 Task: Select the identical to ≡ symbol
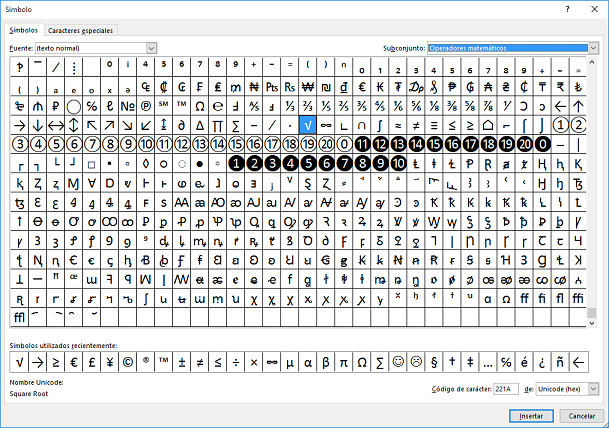pos(434,125)
